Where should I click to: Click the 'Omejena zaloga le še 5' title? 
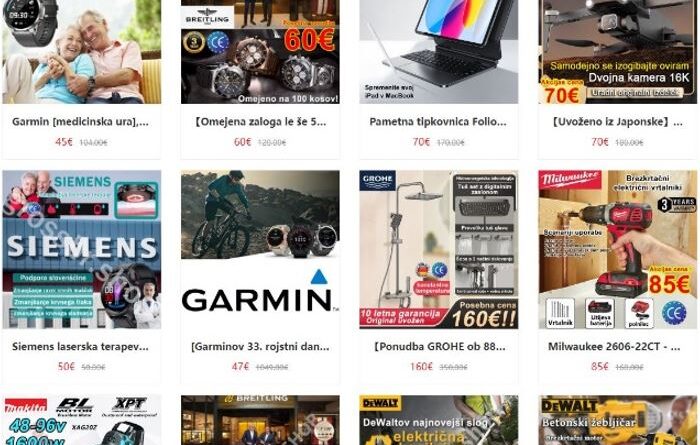coord(260,122)
